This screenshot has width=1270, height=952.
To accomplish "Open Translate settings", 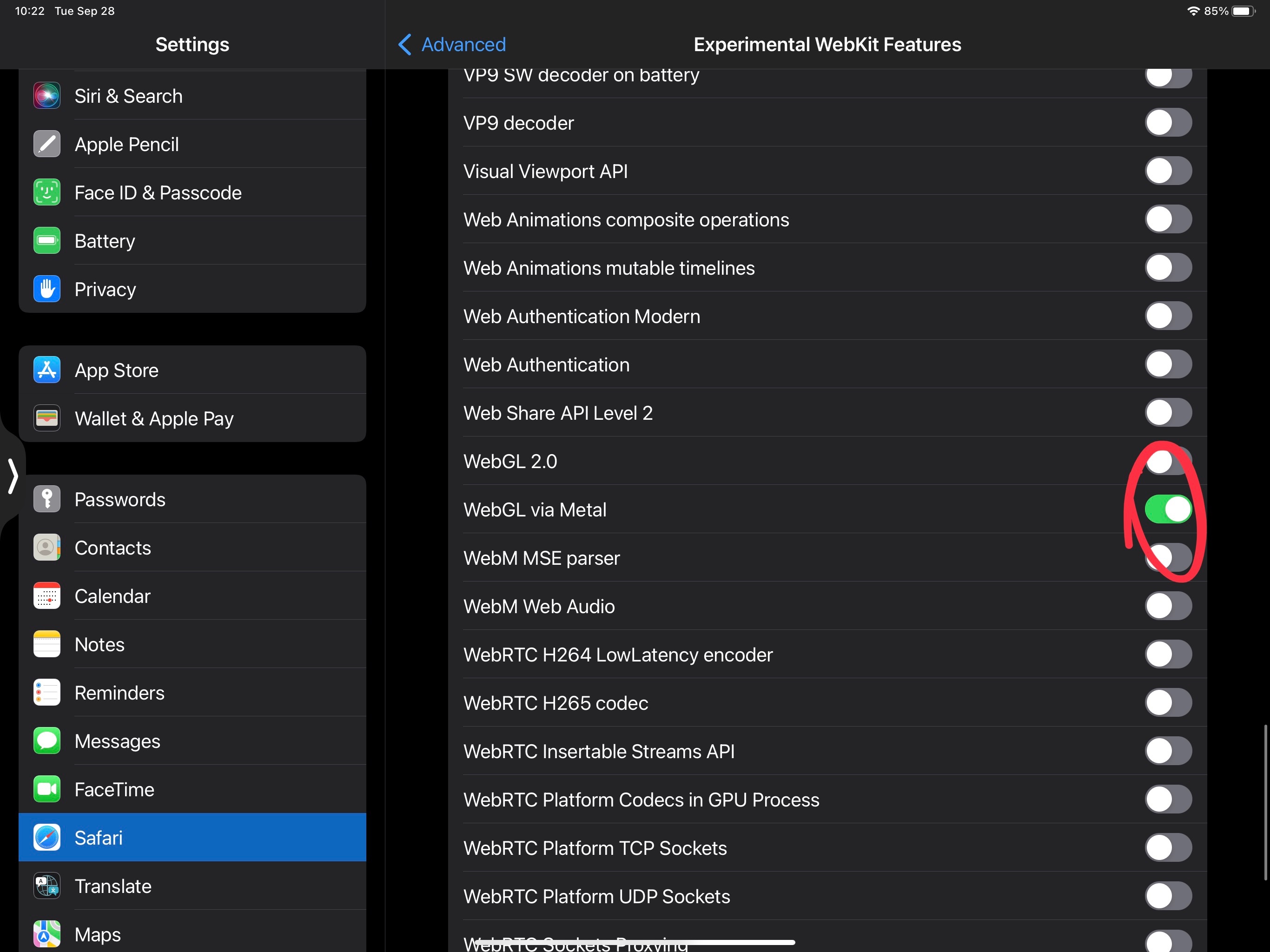I will point(192,886).
